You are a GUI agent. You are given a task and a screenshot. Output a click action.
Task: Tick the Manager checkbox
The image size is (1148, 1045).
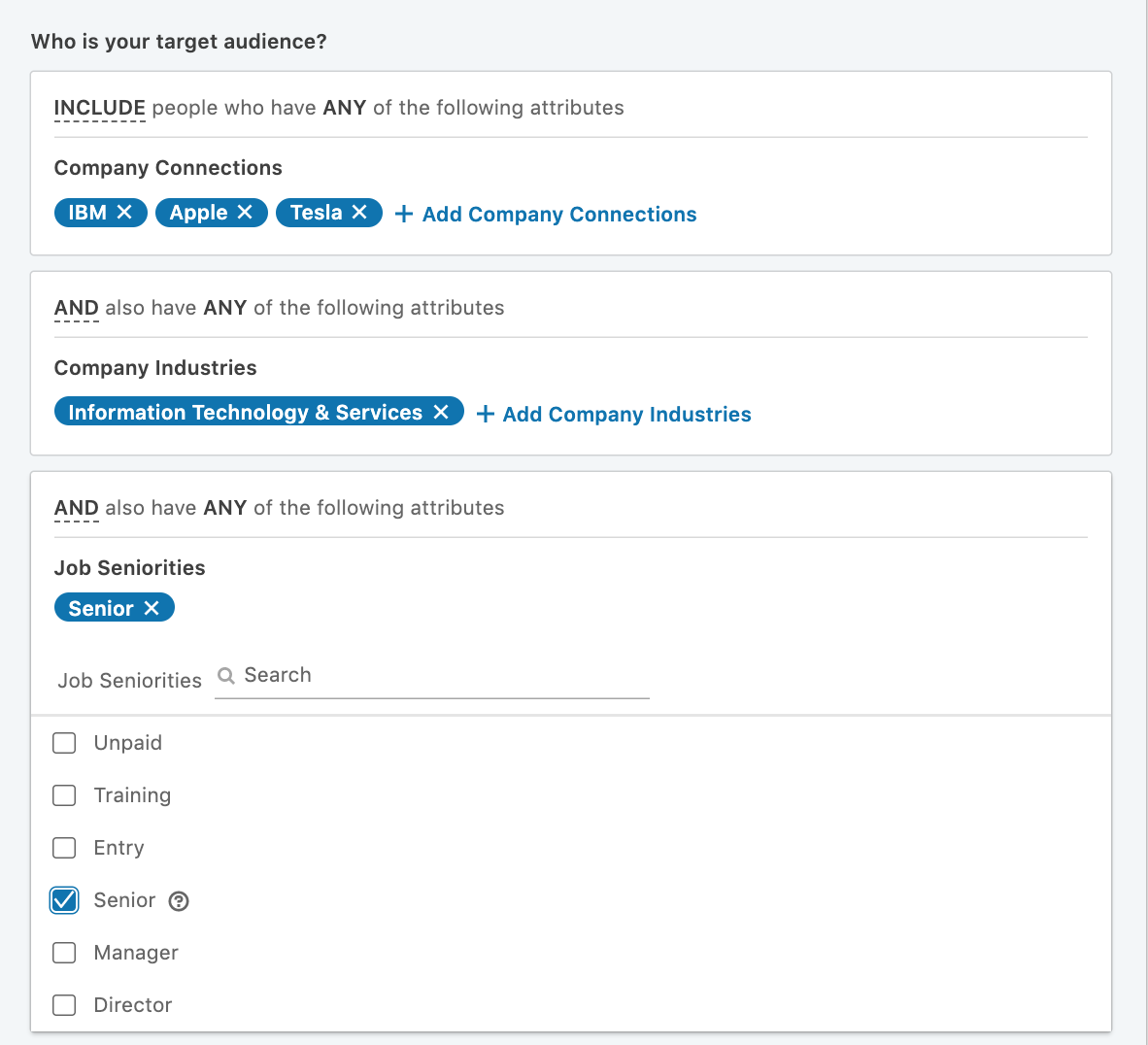[x=64, y=953]
